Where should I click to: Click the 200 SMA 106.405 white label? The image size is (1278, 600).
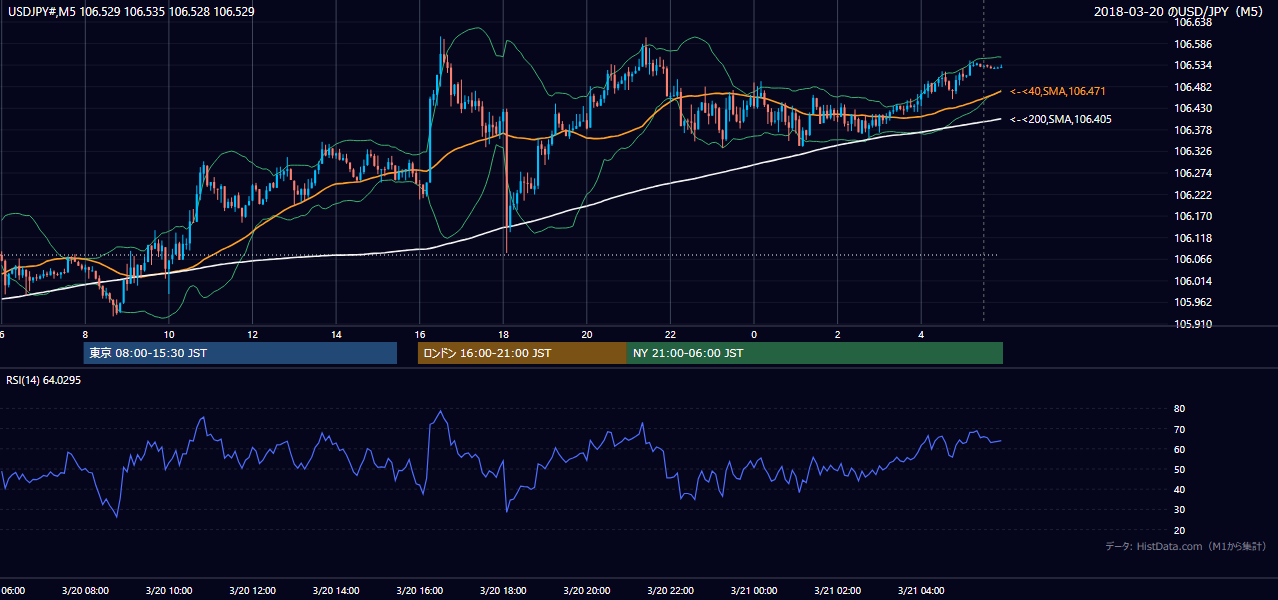click(1060, 119)
